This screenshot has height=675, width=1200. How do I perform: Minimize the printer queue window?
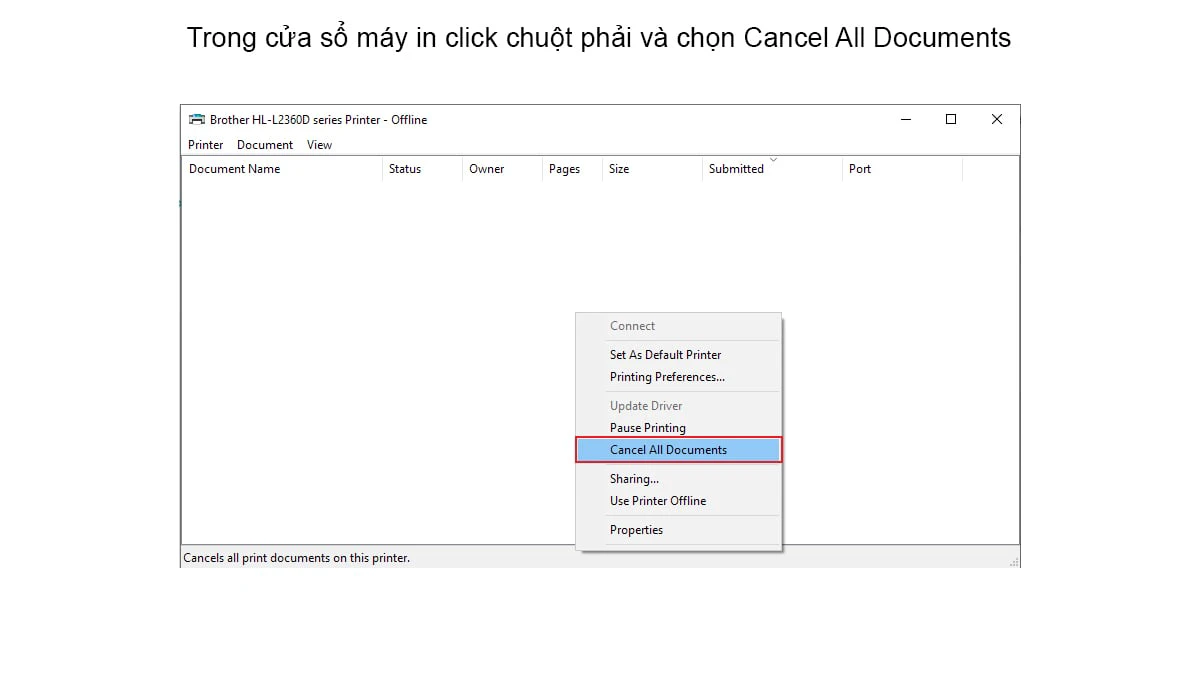pyautogui.click(x=906, y=119)
